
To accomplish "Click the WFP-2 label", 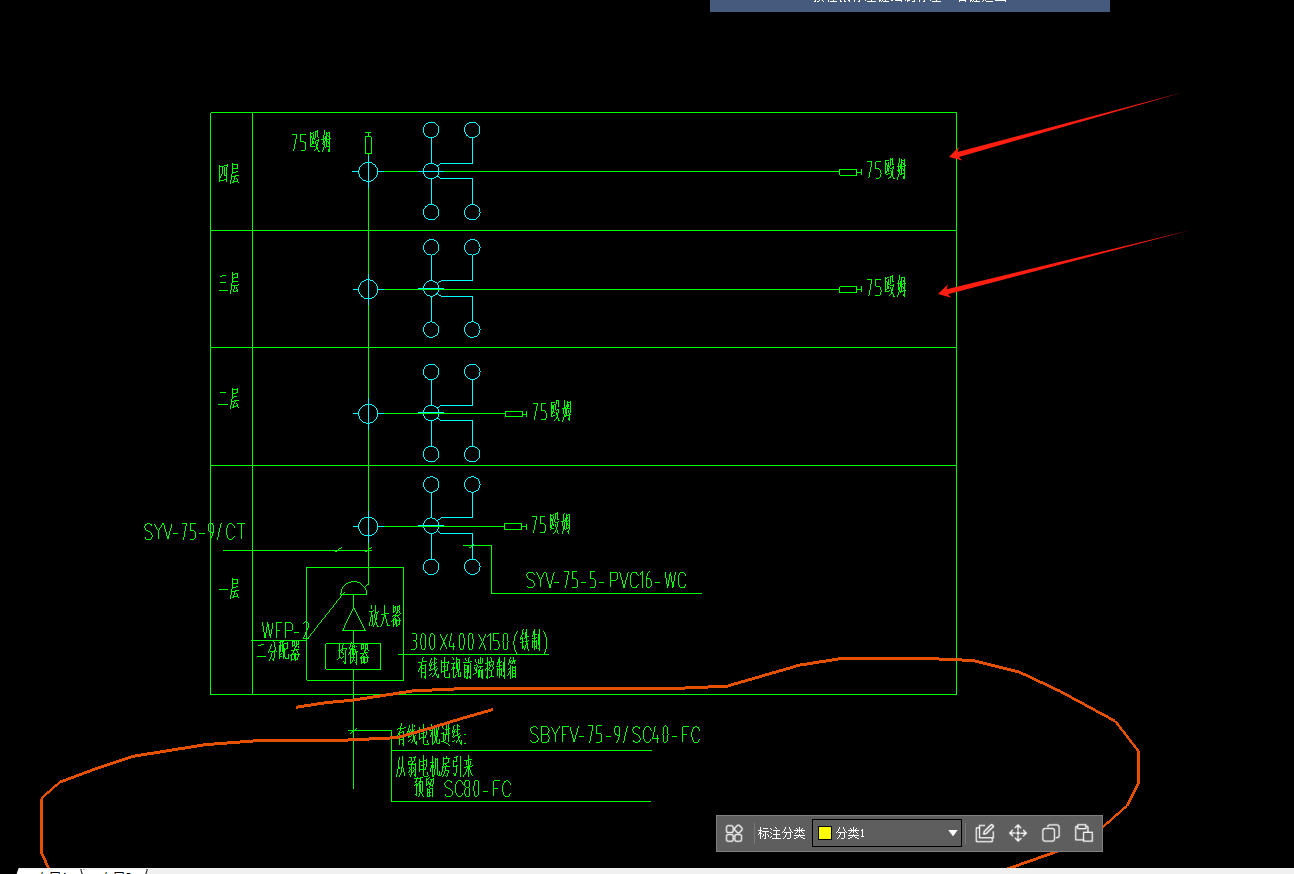I will (x=286, y=630).
